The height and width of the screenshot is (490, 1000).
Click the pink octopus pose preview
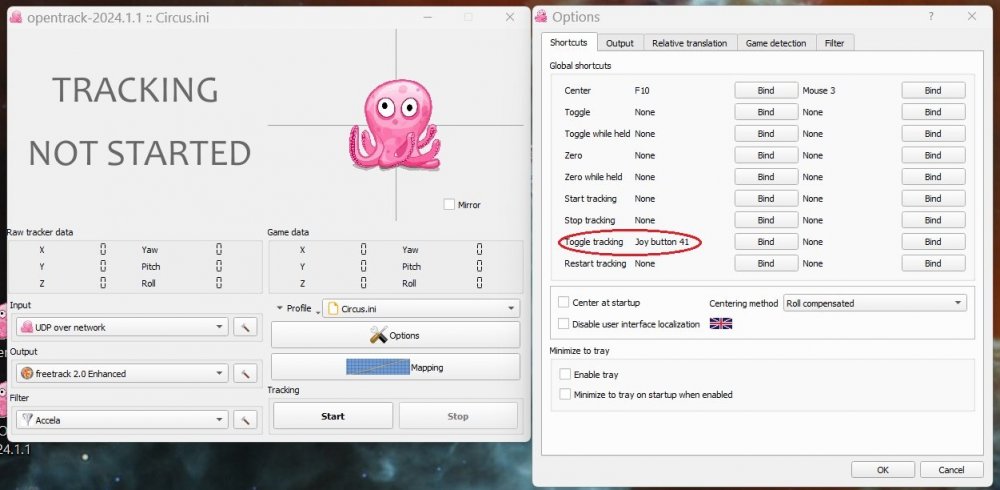click(x=394, y=127)
